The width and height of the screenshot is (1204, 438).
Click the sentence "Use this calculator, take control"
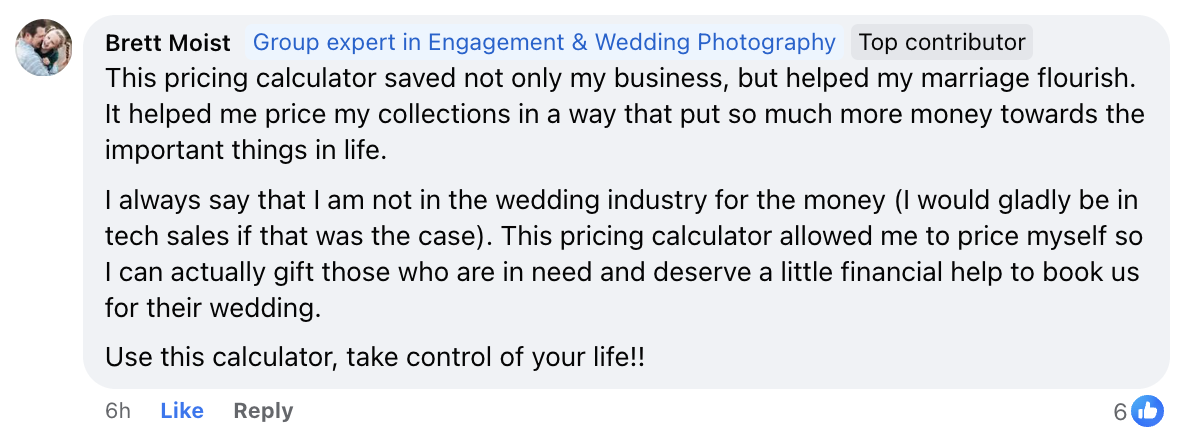tap(375, 356)
